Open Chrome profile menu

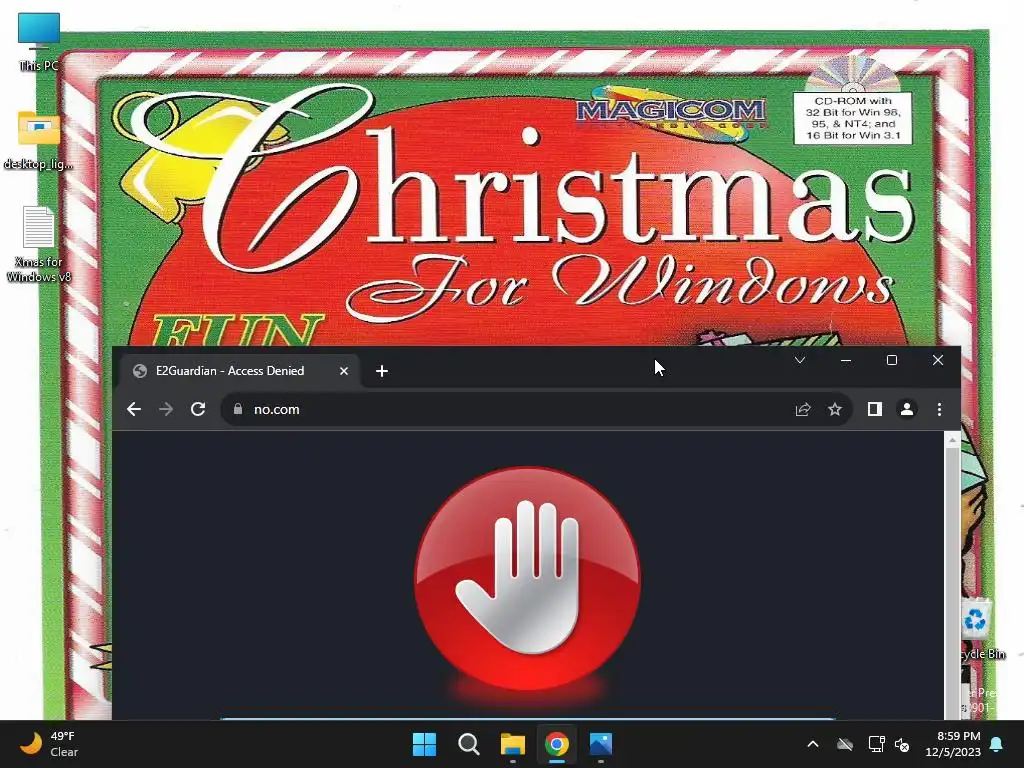(x=907, y=409)
